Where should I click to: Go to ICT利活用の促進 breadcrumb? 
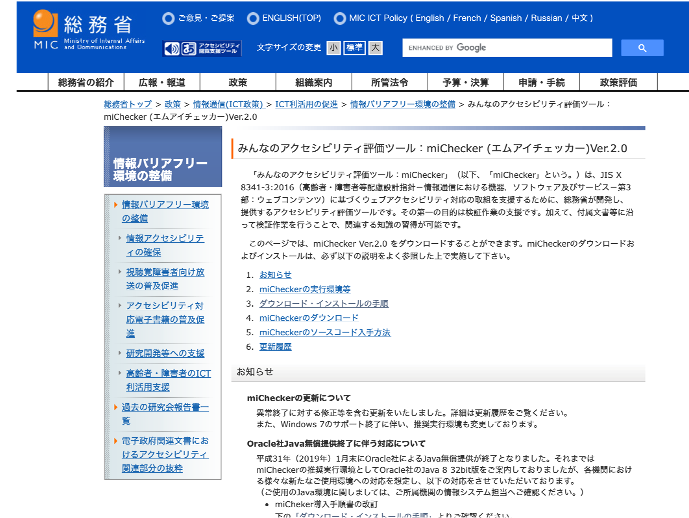(x=306, y=104)
